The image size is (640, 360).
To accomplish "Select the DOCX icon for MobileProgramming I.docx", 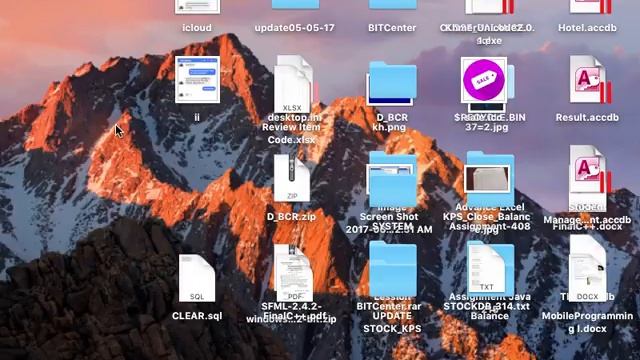I will coord(588,269).
